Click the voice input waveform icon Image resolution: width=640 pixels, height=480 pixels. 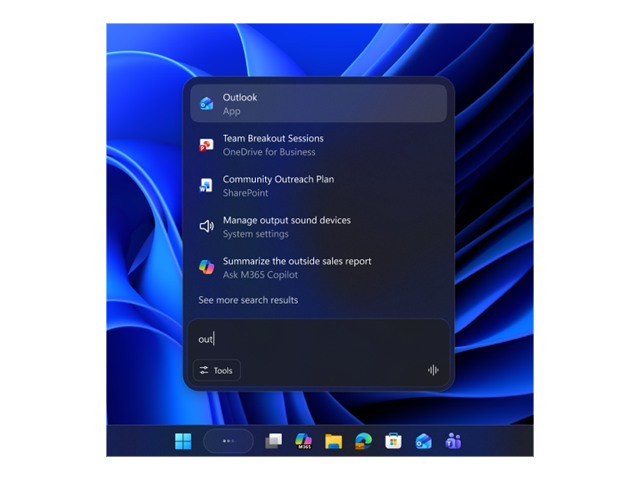433,370
